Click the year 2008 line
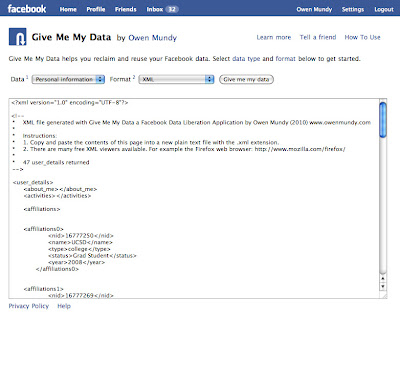This screenshot has width=400, height=382. click(x=76, y=262)
